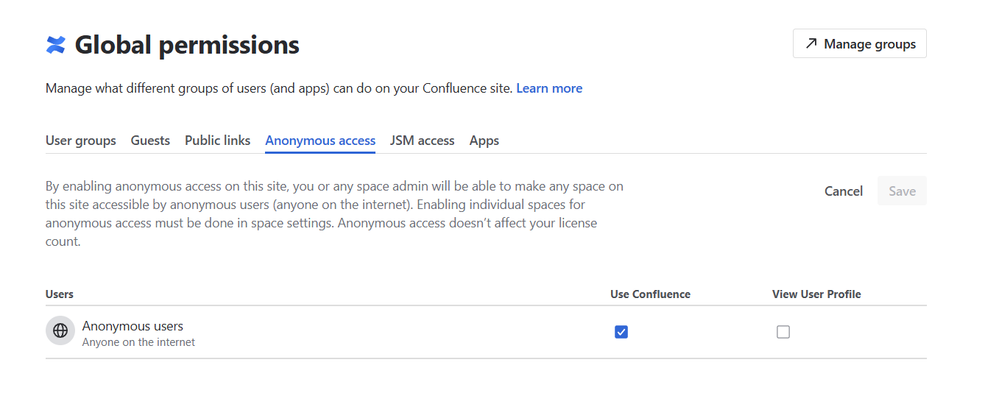Open the Guests tab
The height and width of the screenshot is (404, 999).
point(150,140)
